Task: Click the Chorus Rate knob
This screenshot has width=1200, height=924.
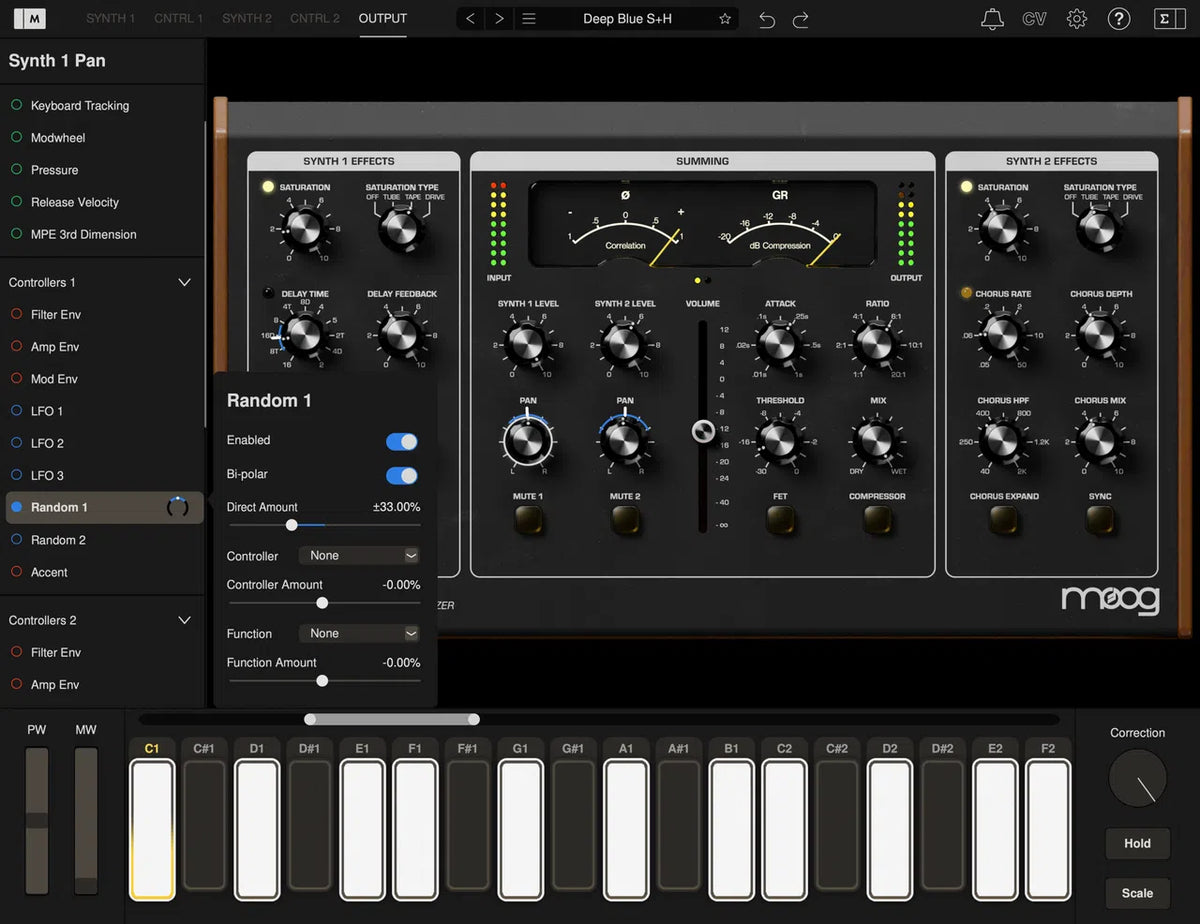Action: tap(1002, 337)
